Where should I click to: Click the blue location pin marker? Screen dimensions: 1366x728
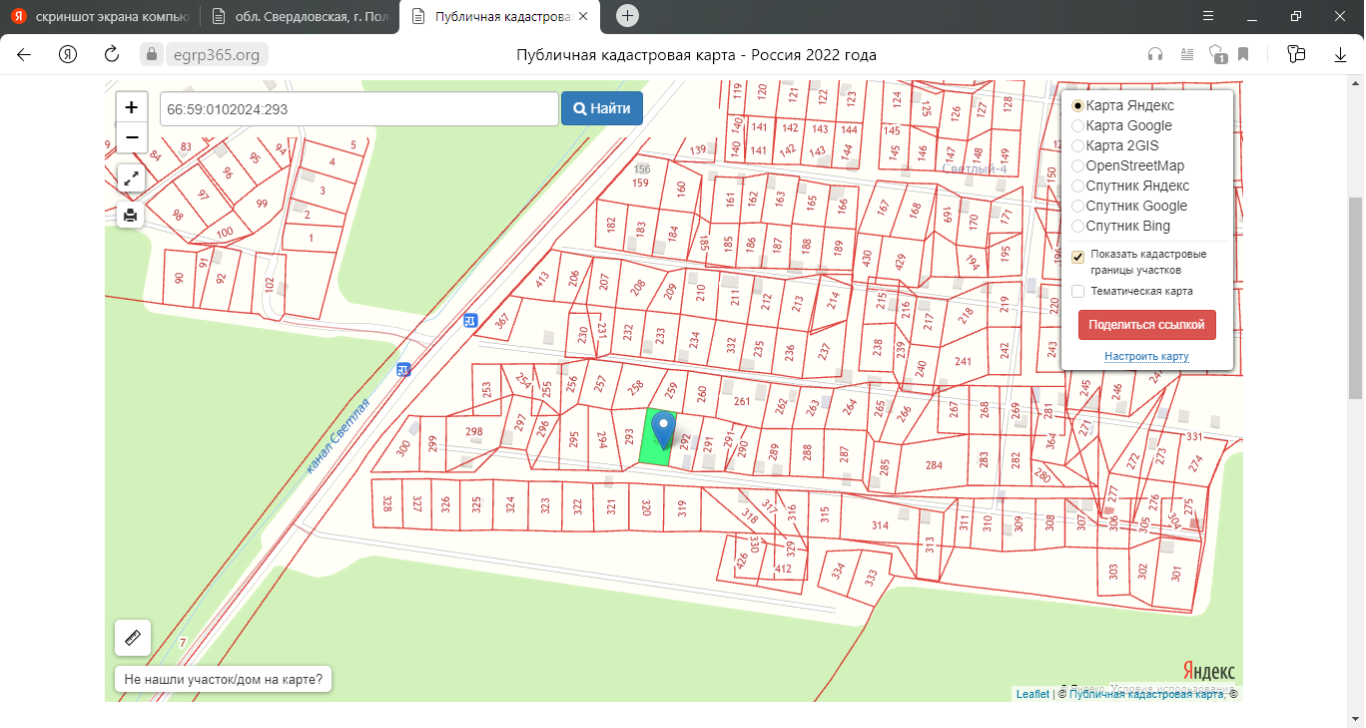(663, 431)
